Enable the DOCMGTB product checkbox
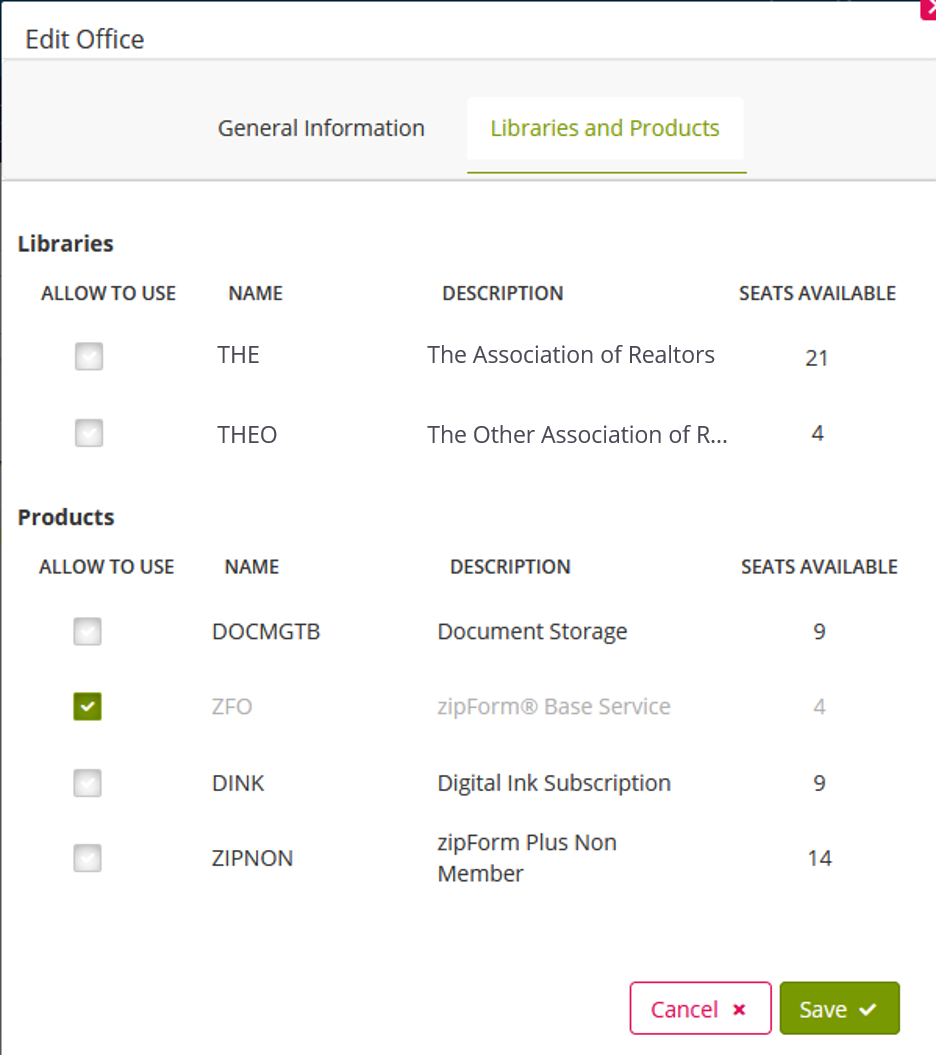The image size is (936, 1055). (86, 631)
